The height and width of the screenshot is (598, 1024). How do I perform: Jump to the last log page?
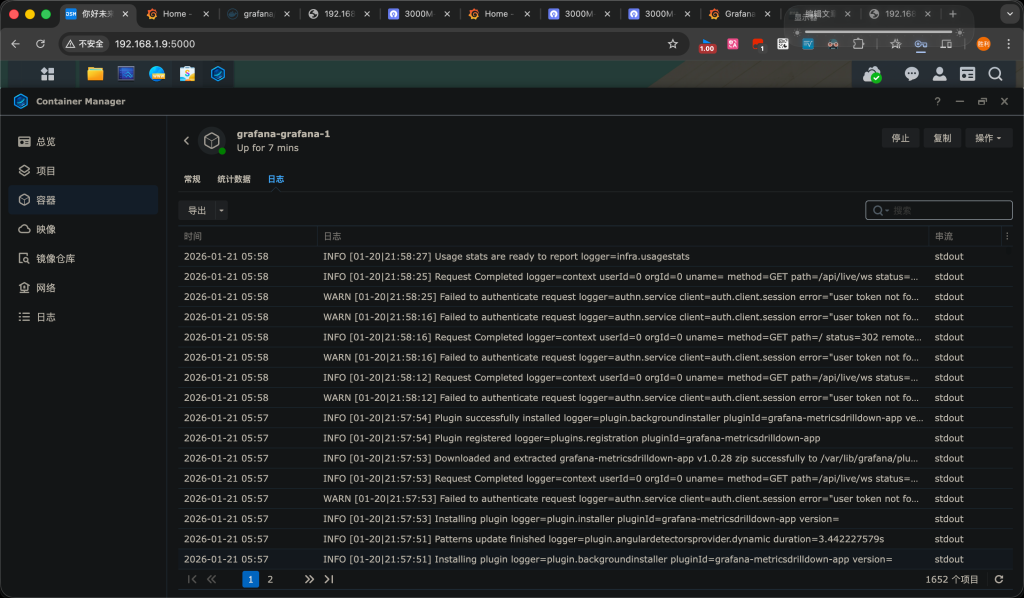pyautogui.click(x=329, y=579)
